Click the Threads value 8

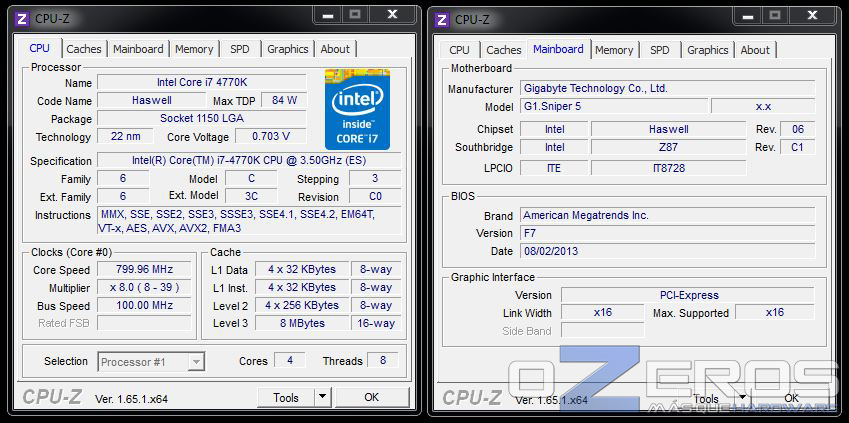pos(383,360)
